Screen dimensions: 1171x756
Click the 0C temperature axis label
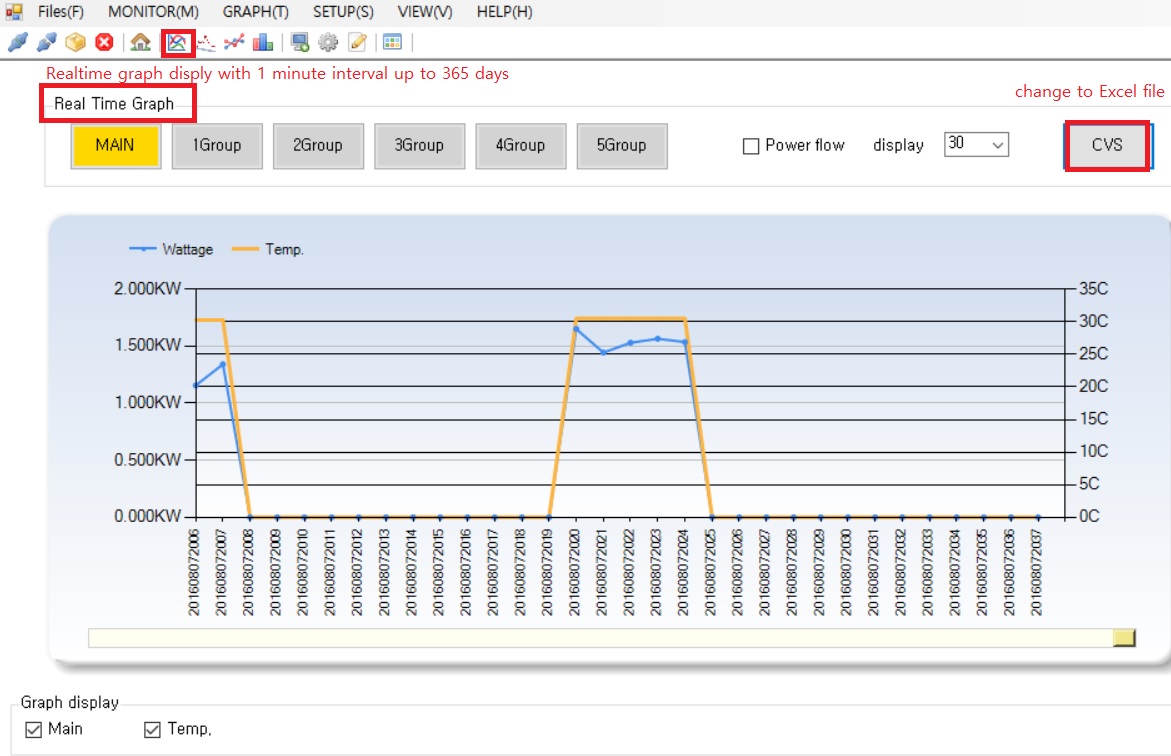point(1089,516)
